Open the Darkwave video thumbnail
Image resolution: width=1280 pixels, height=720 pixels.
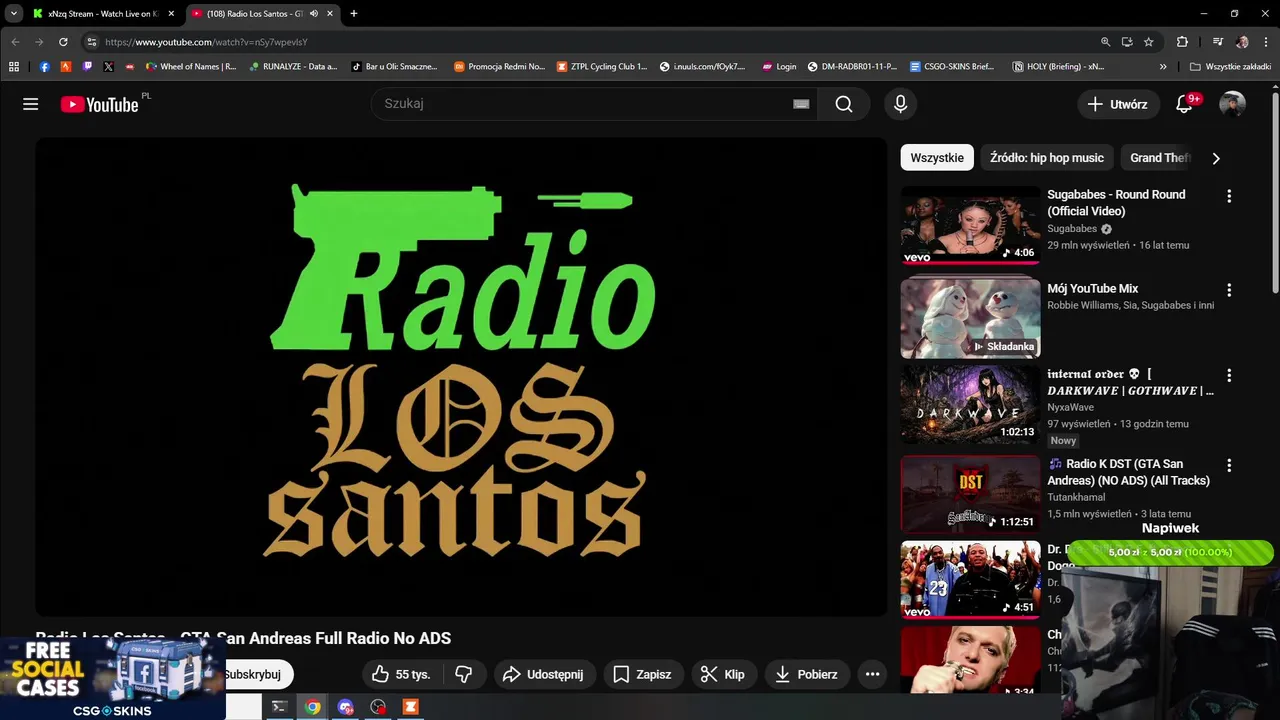[x=970, y=404]
